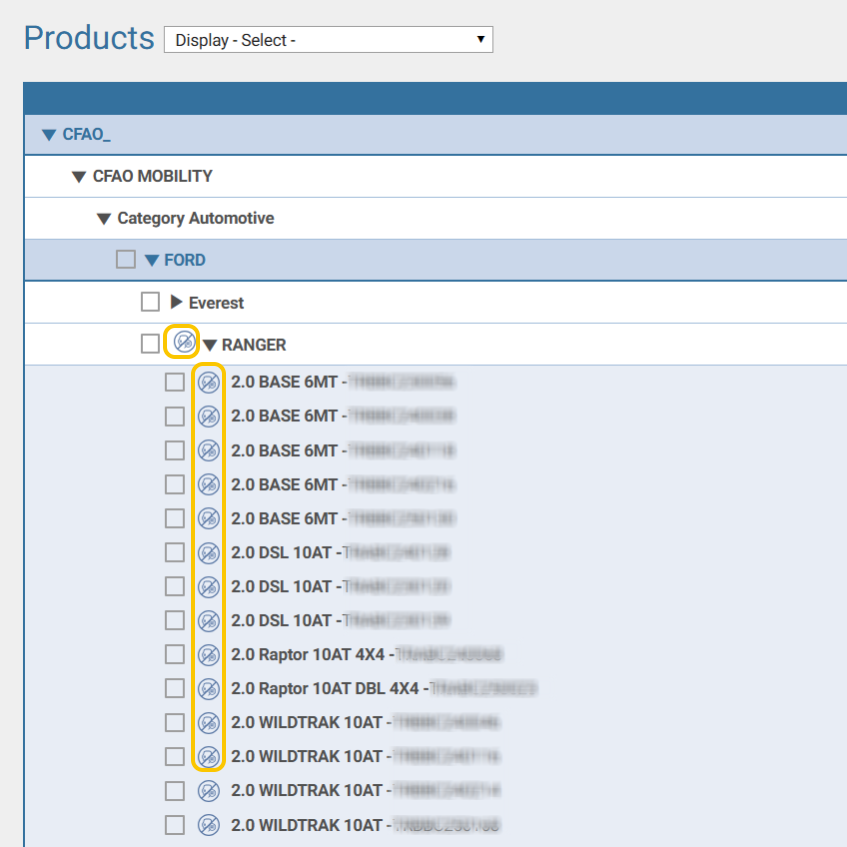Collapse the RANGER model arrow
The width and height of the screenshot is (847, 847).
(x=210, y=345)
